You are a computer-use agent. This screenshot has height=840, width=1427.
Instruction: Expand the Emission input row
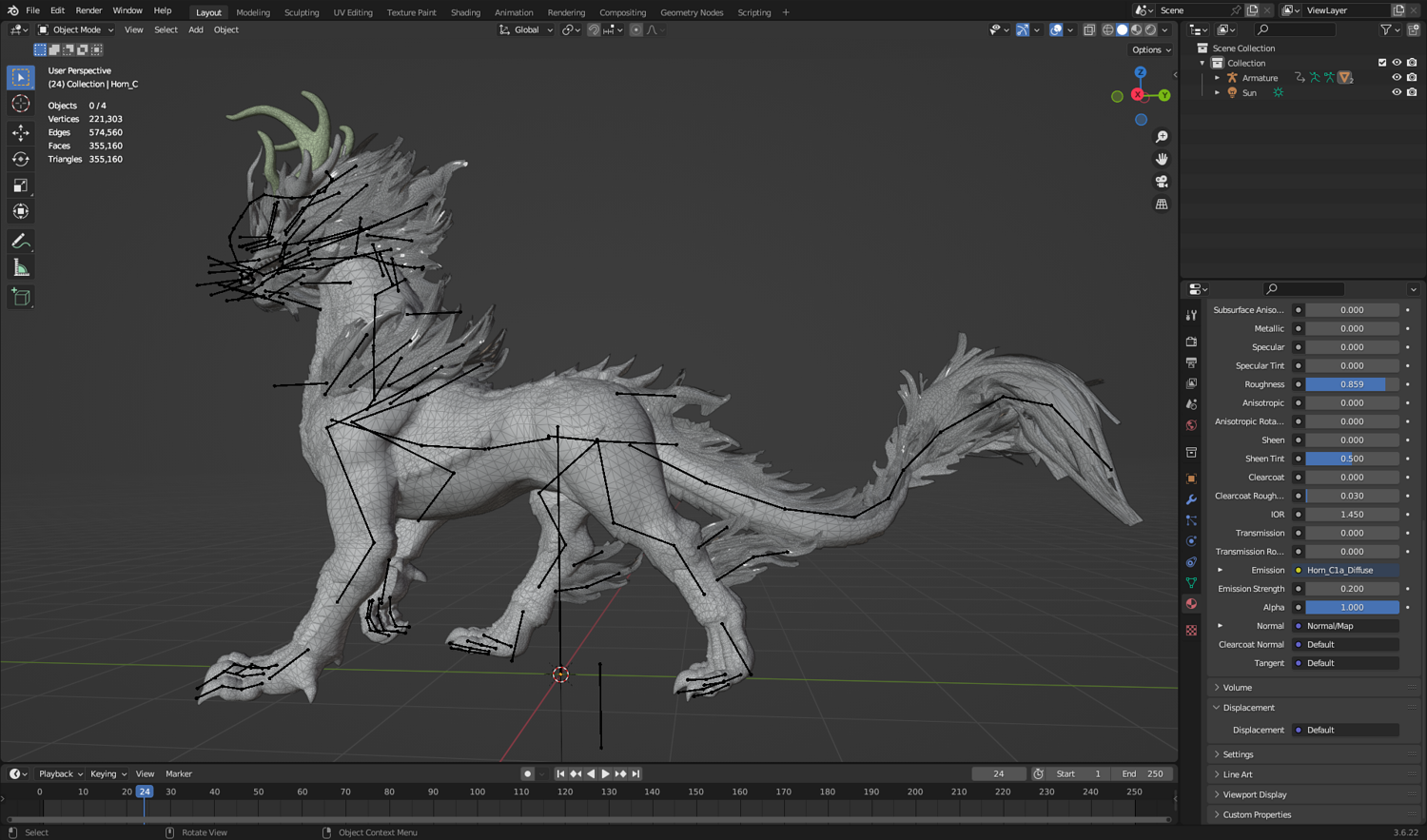pos(1221,570)
